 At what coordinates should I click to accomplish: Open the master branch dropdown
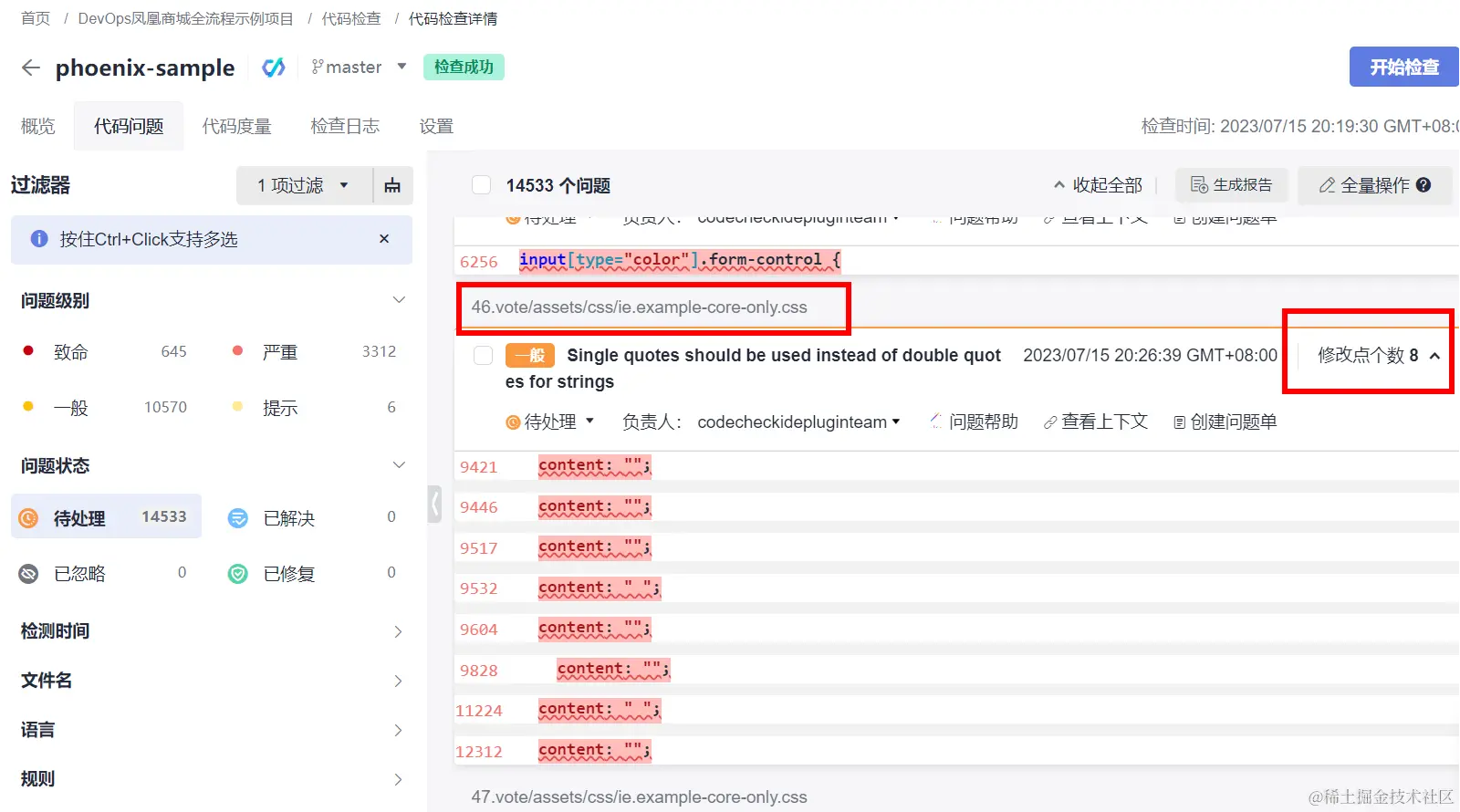[x=359, y=67]
